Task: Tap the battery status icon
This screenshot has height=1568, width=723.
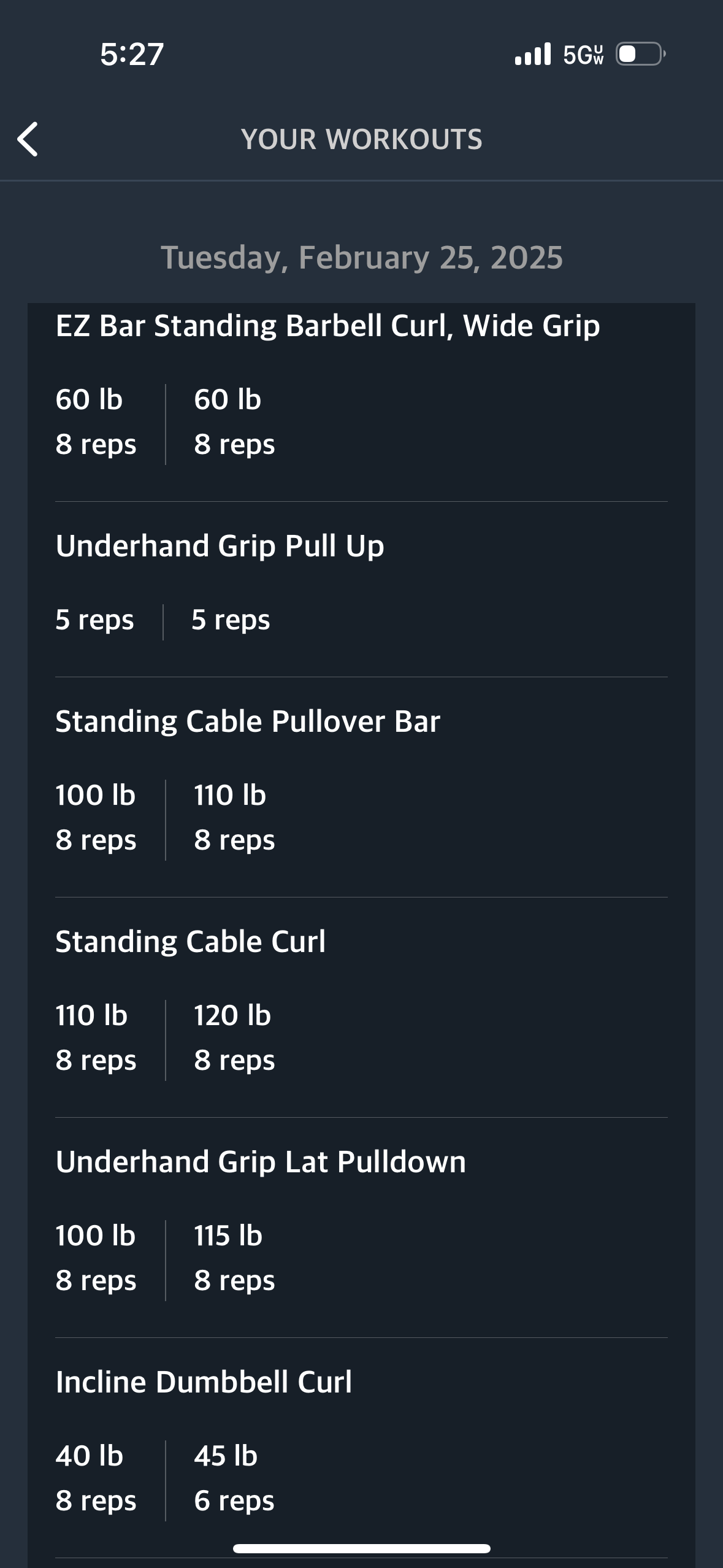Action: click(x=640, y=54)
